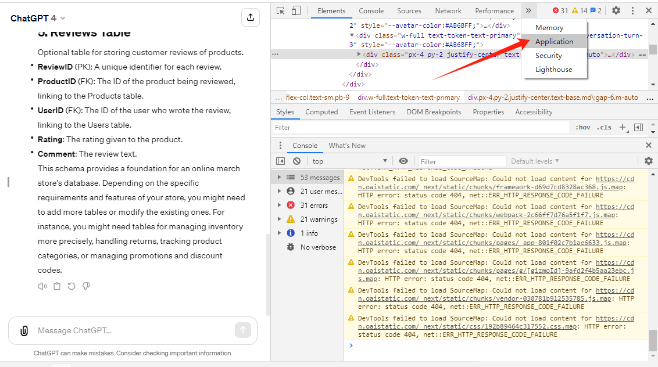Click the clear console icon

297,161
